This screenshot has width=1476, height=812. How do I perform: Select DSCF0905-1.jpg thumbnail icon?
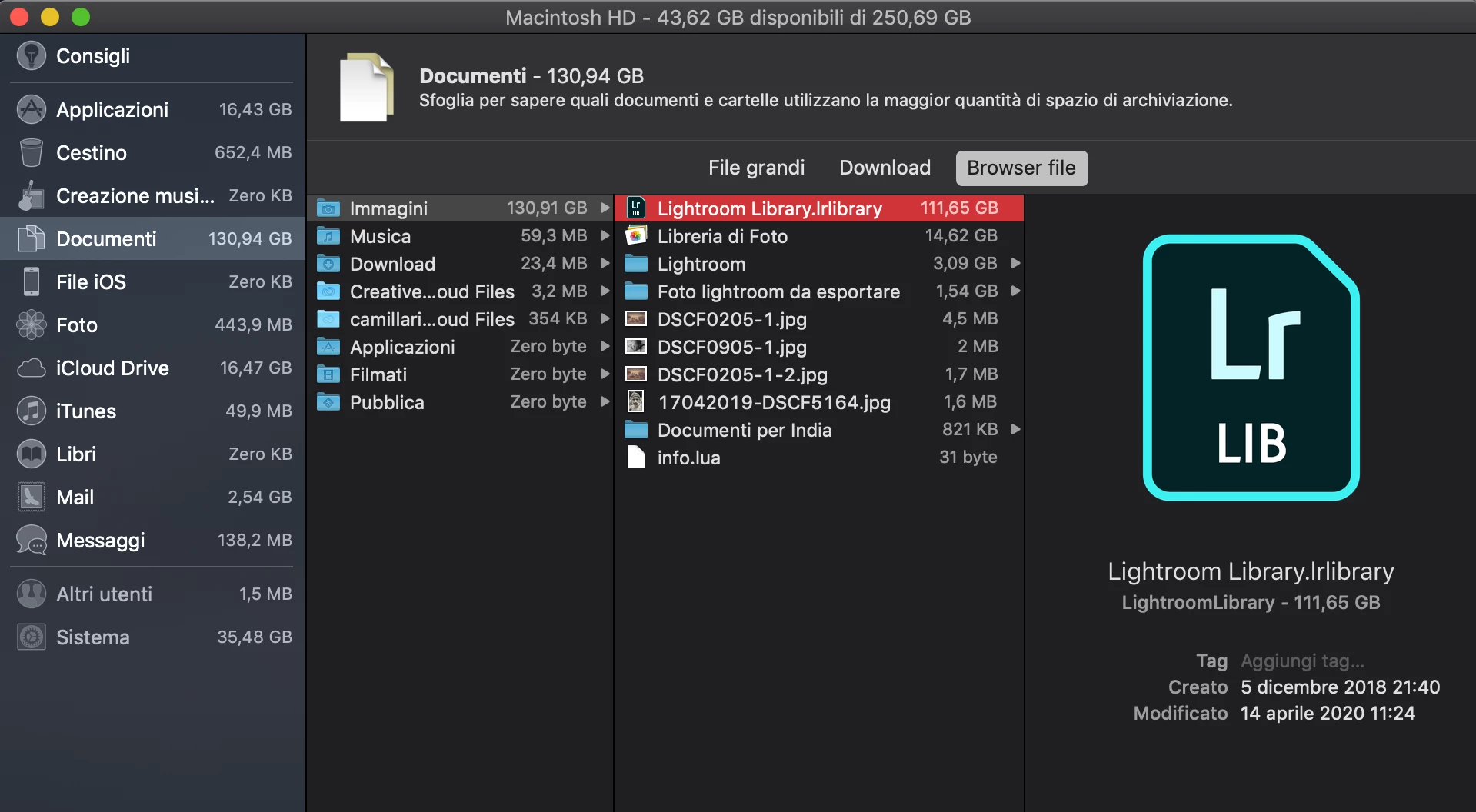point(635,346)
